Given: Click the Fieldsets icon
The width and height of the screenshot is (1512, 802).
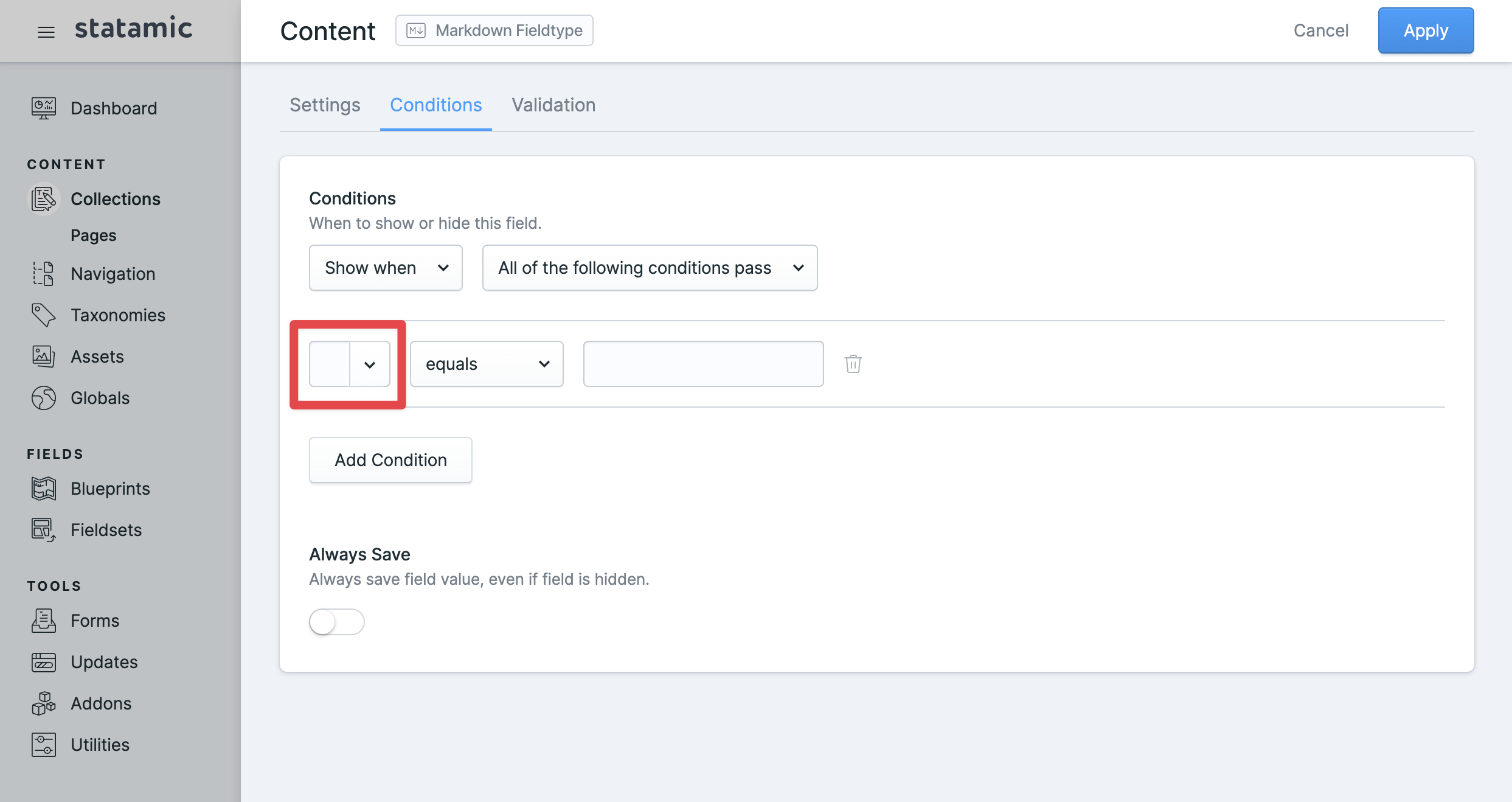Looking at the screenshot, I should point(43,529).
